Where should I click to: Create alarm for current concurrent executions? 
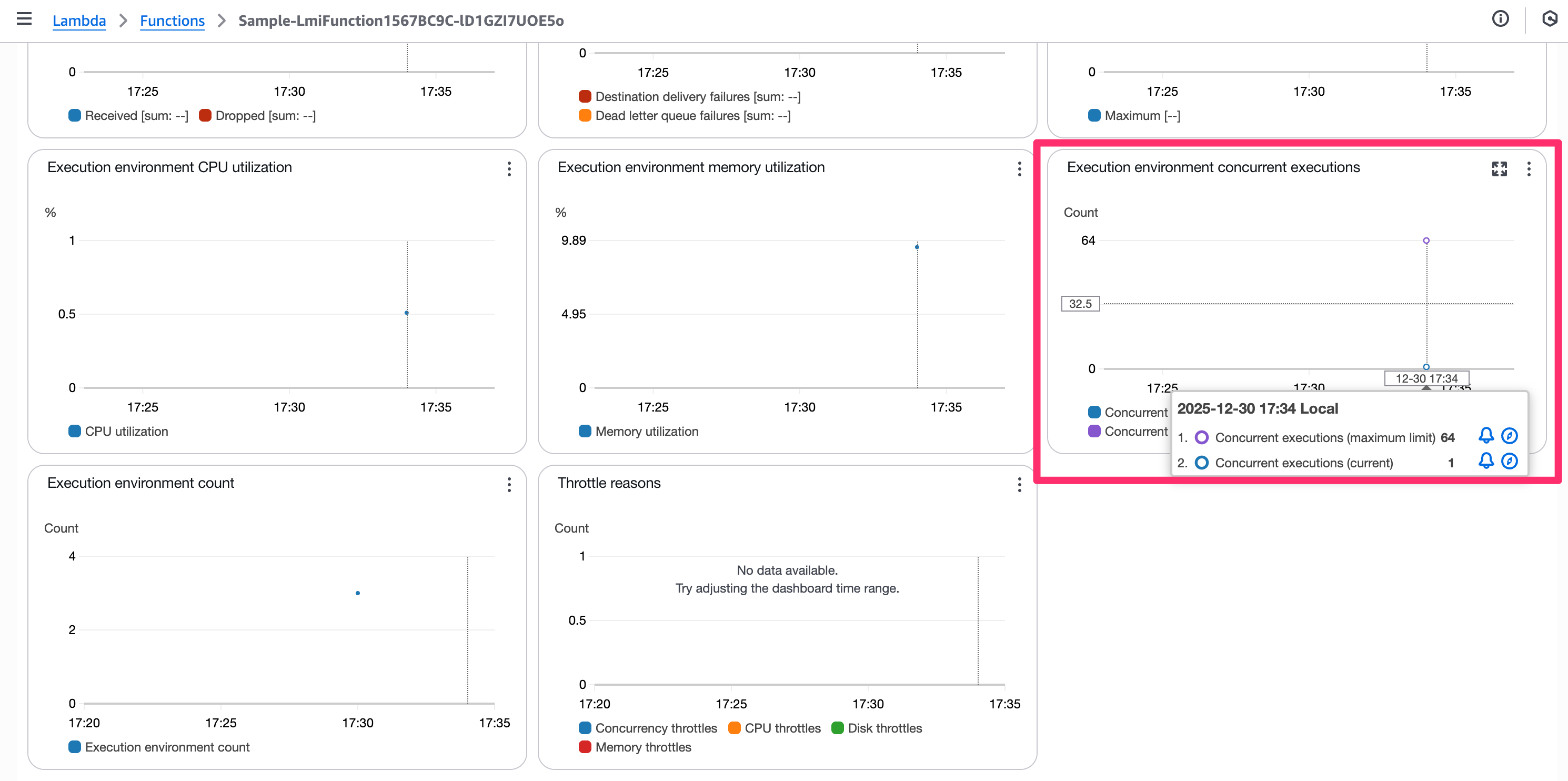pos(1485,461)
